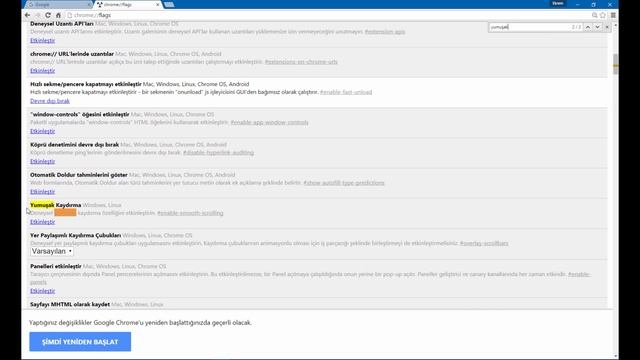Click the vertical scrollbar thumb of the flags list

click(615, 63)
